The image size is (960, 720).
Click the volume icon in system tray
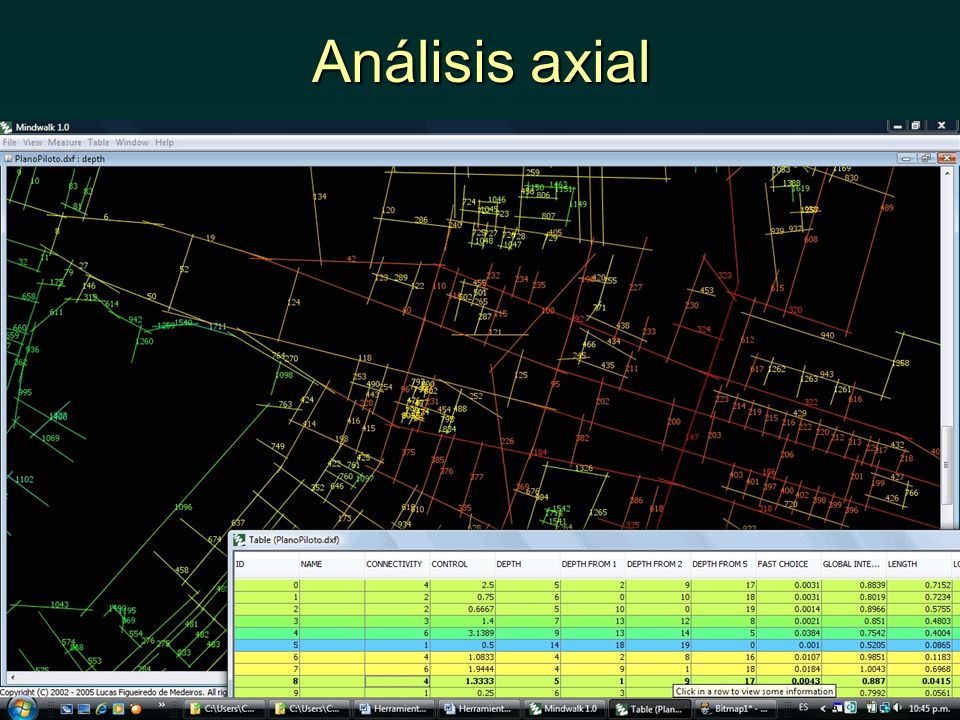pyautogui.click(x=898, y=708)
